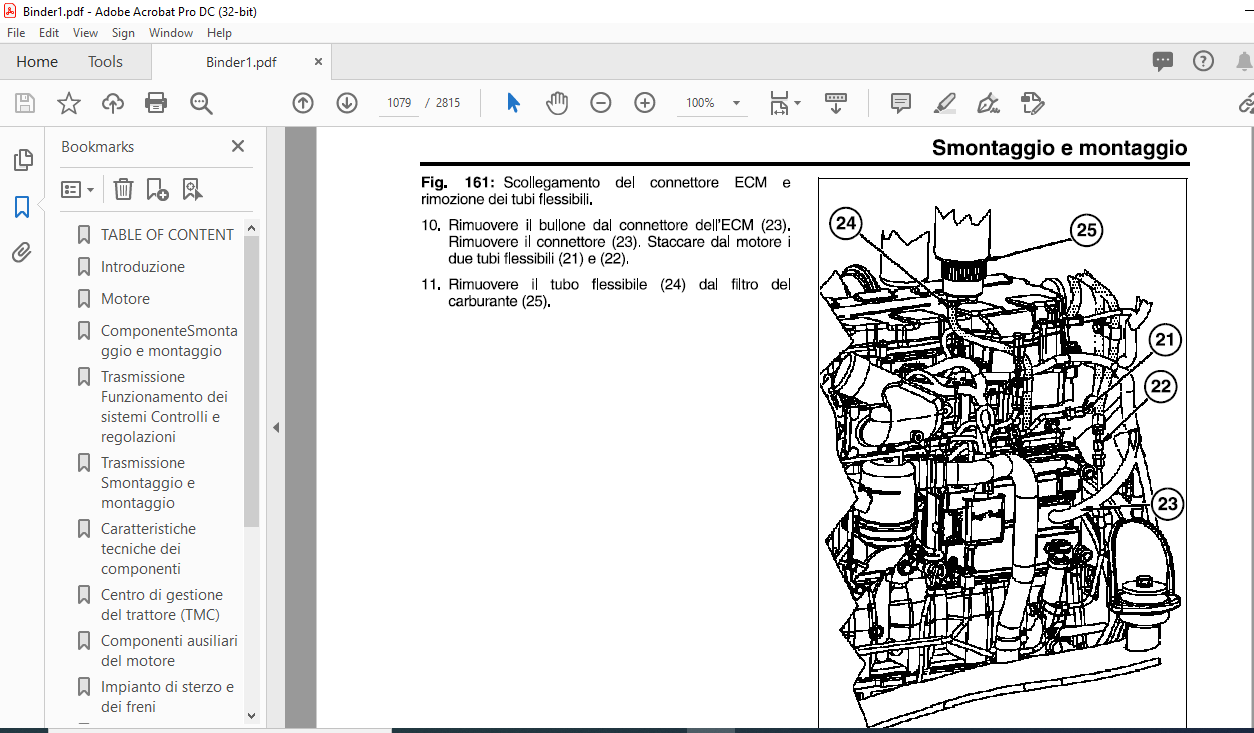Toggle the Bookmarks navigation pane icon

tap(22, 207)
